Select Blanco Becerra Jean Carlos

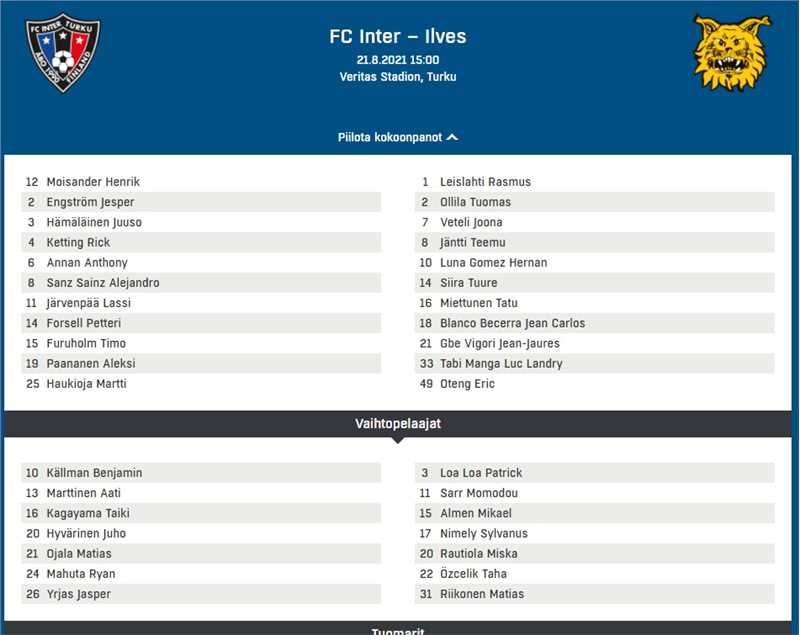(x=512, y=323)
